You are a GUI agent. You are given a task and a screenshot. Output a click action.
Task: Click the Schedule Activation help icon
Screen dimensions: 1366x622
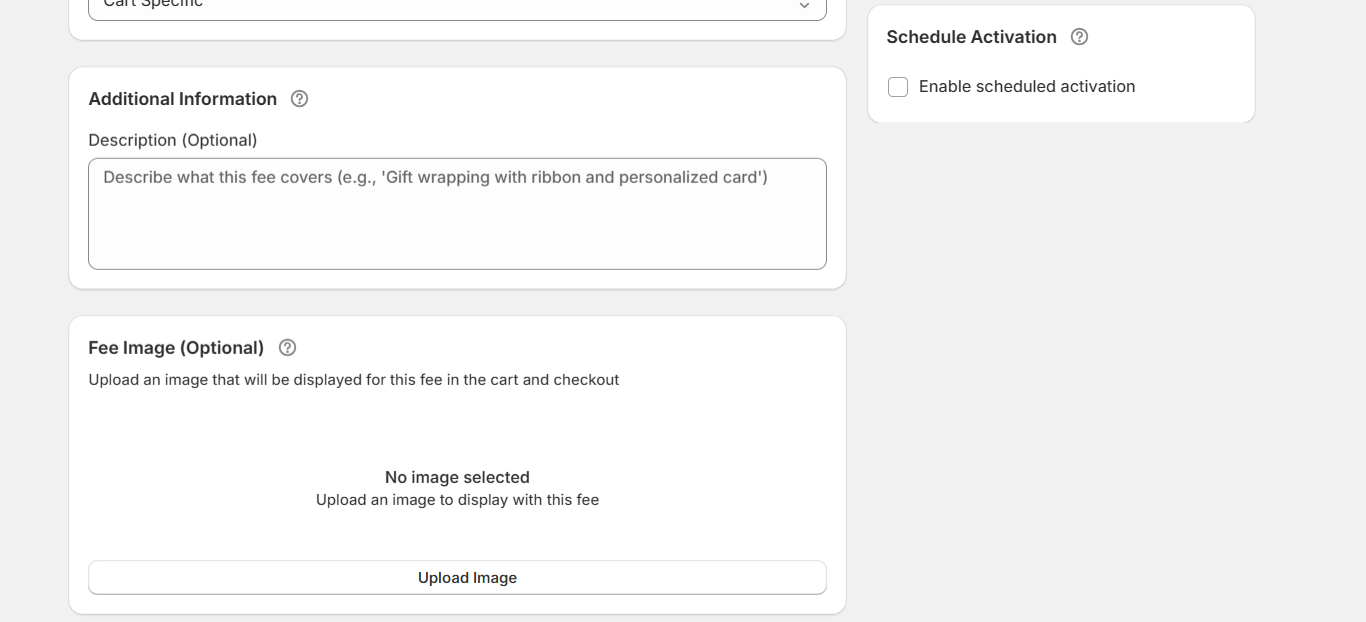[1079, 37]
